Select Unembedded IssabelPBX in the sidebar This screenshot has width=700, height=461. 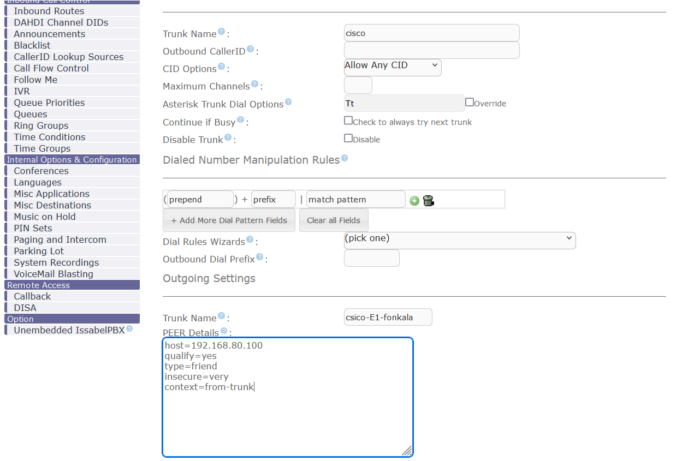68,330
